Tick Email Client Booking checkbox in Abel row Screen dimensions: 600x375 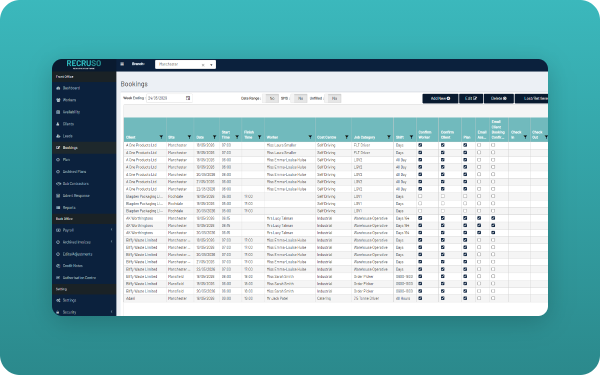click(493, 298)
